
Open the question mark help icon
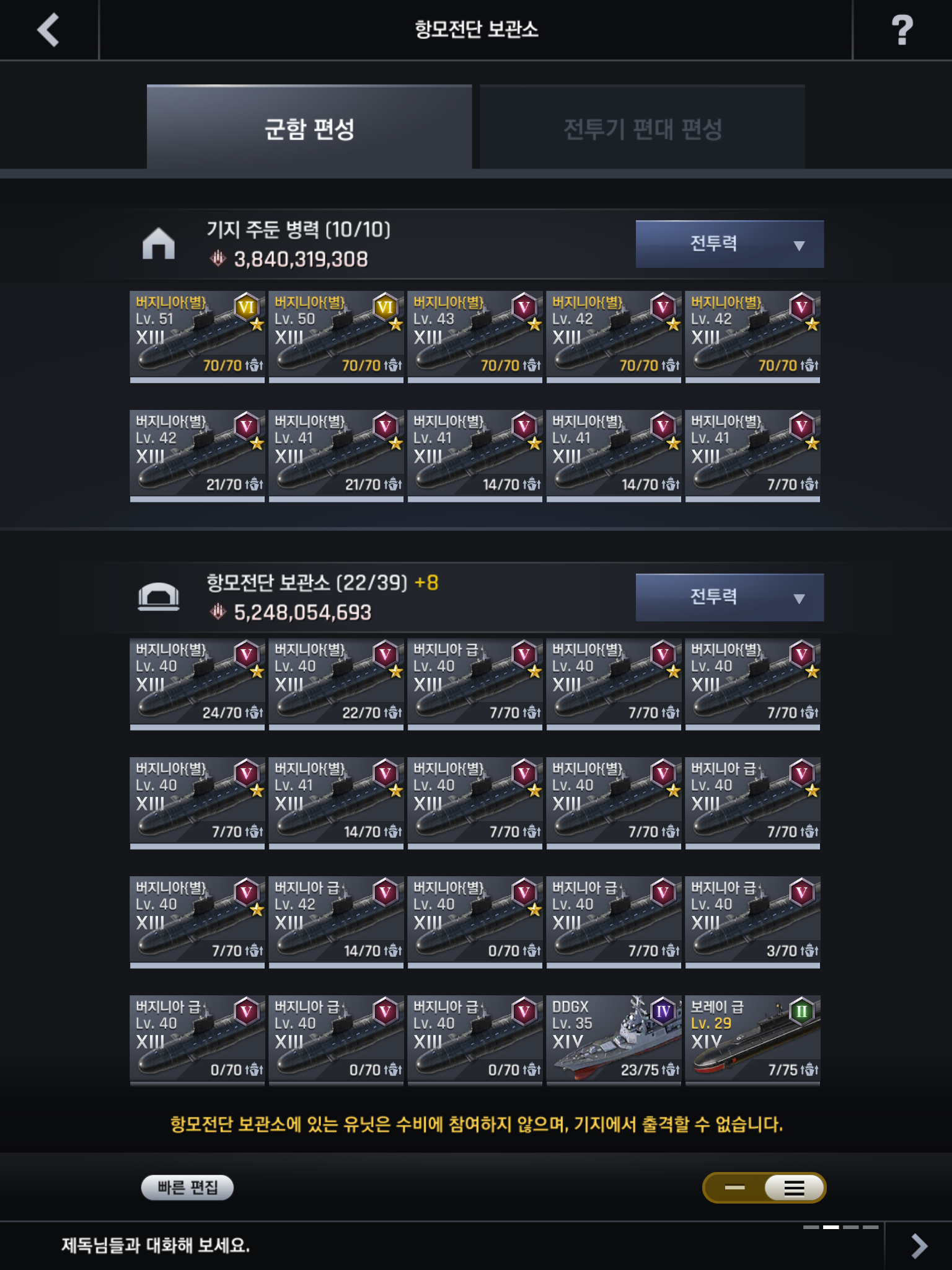[902, 30]
